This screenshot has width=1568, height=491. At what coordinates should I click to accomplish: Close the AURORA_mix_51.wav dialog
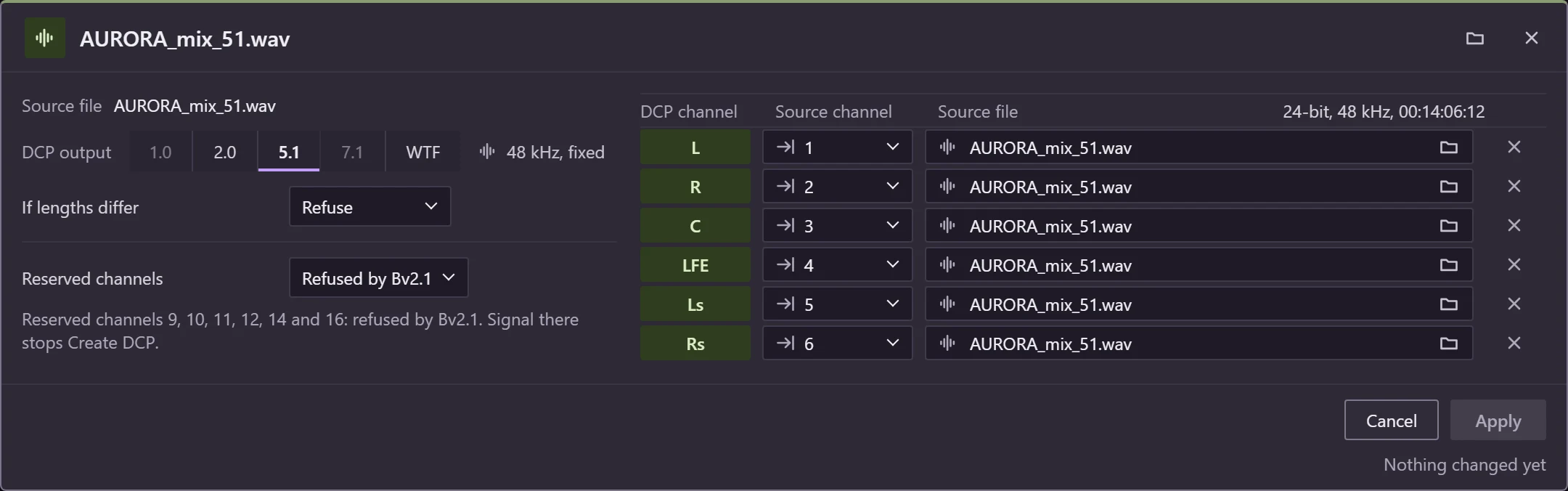coord(1531,38)
